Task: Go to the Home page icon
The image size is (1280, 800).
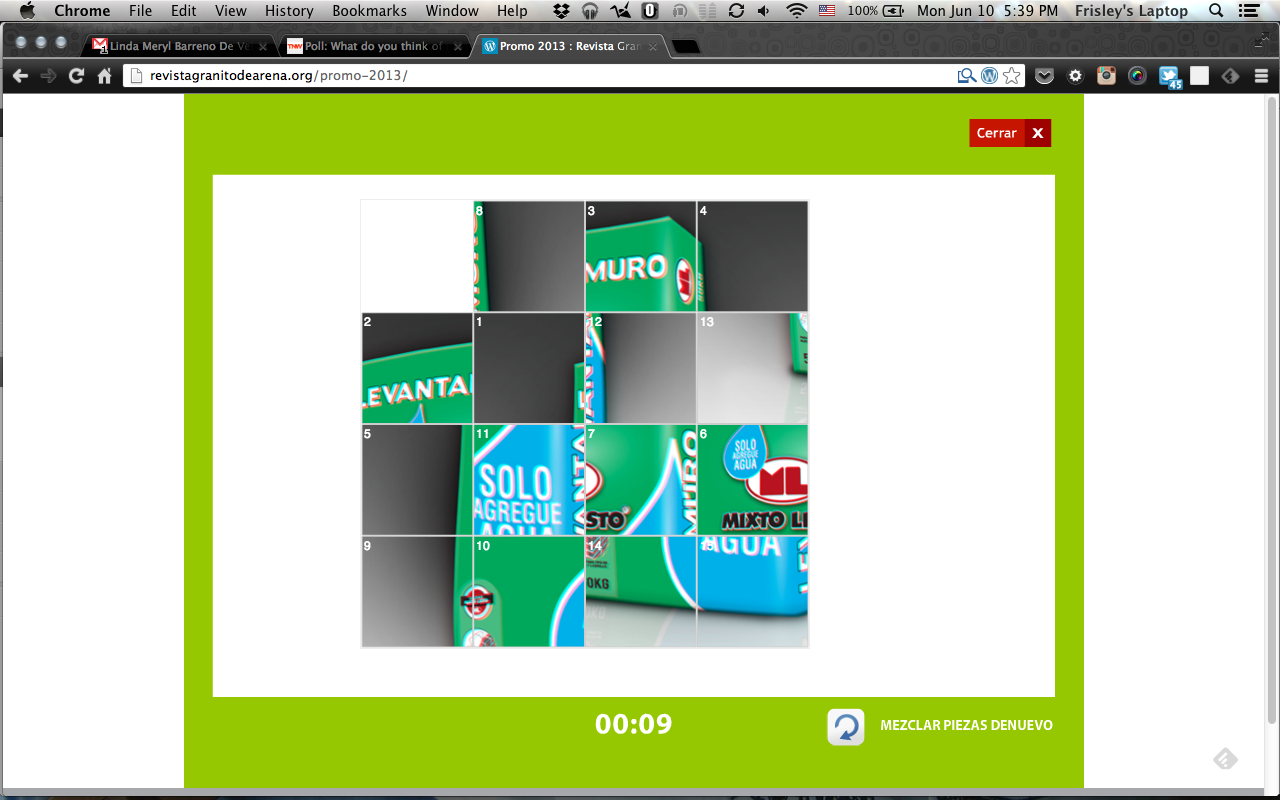Action: (x=104, y=76)
